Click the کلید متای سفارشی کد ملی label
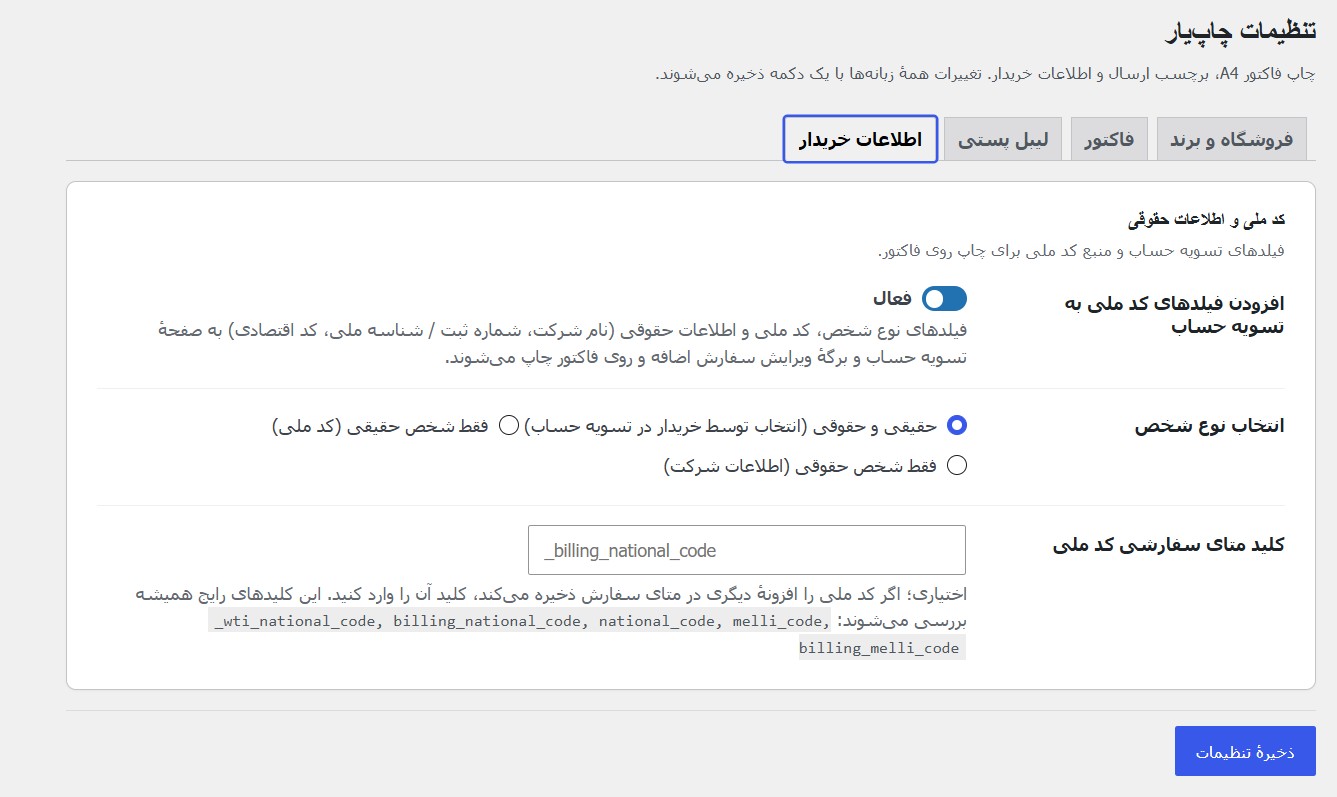 click(x=1168, y=545)
